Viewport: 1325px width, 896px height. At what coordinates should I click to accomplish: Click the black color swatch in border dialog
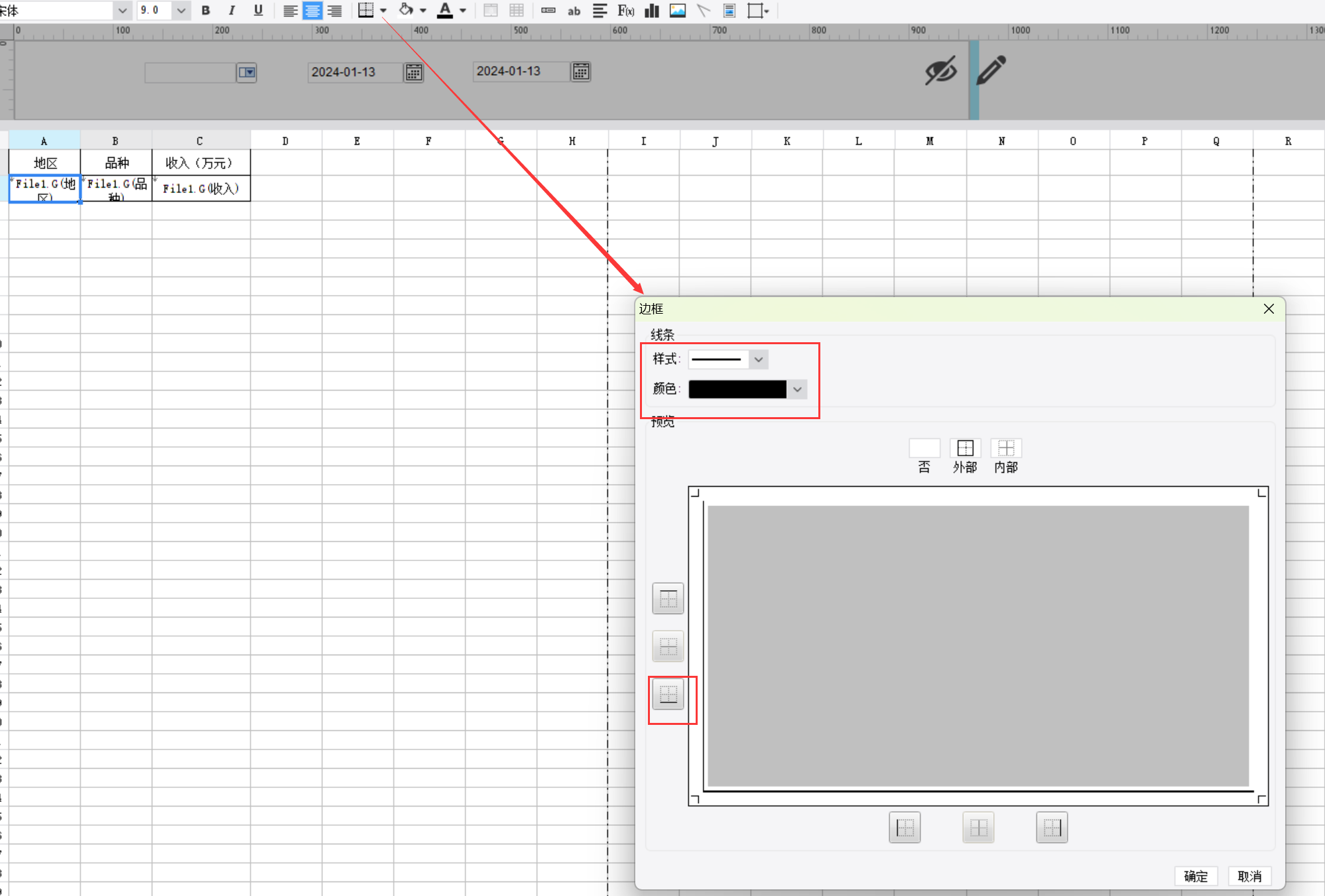point(737,389)
